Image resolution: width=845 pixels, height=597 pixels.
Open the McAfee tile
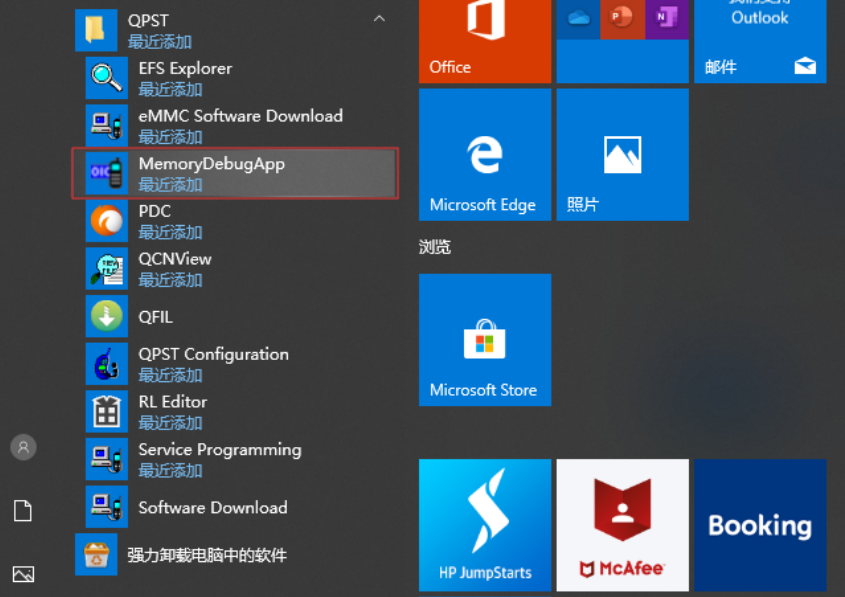(x=622, y=525)
